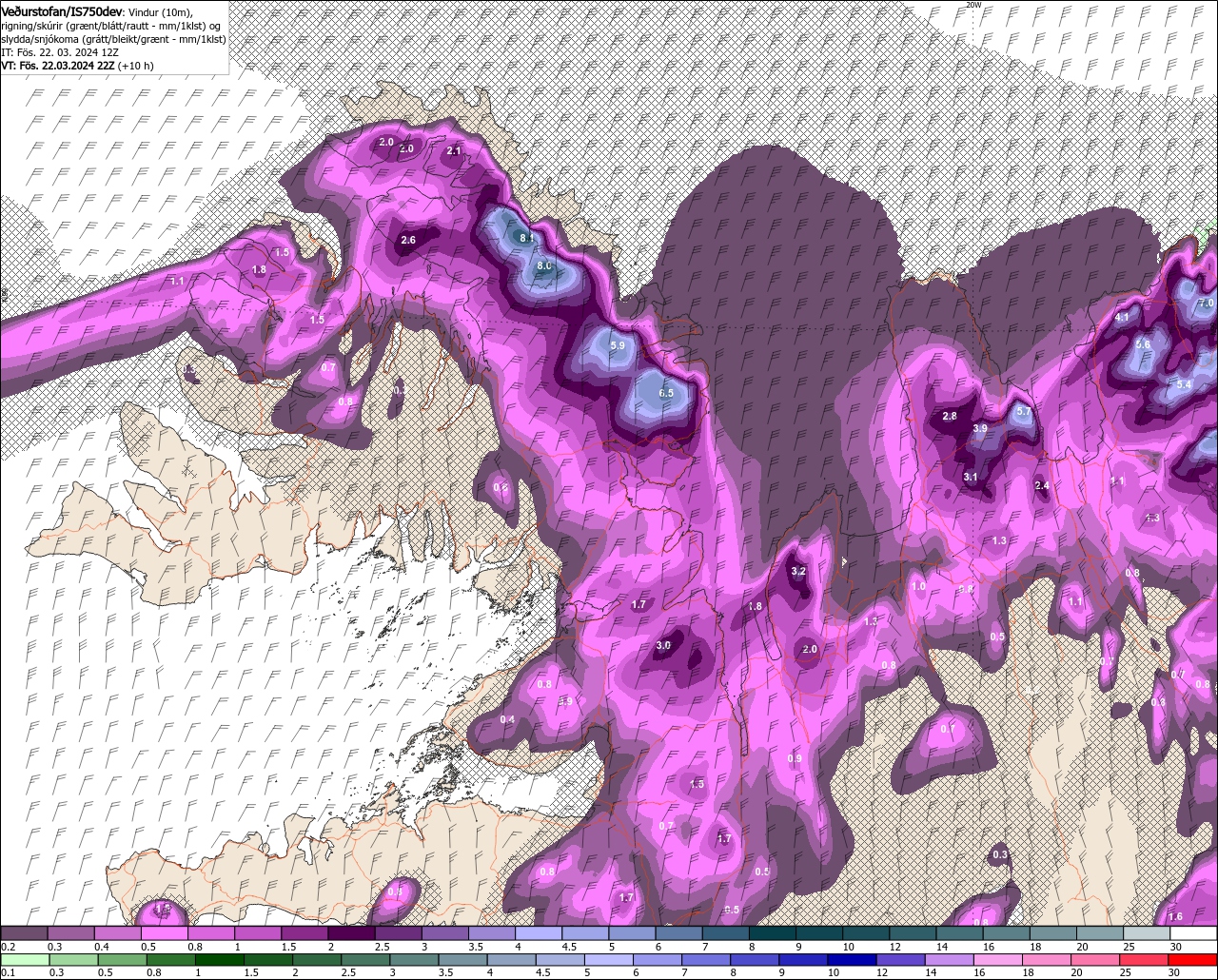
Task: Click the 0.4 label in the snow legend
Action: tap(101, 947)
